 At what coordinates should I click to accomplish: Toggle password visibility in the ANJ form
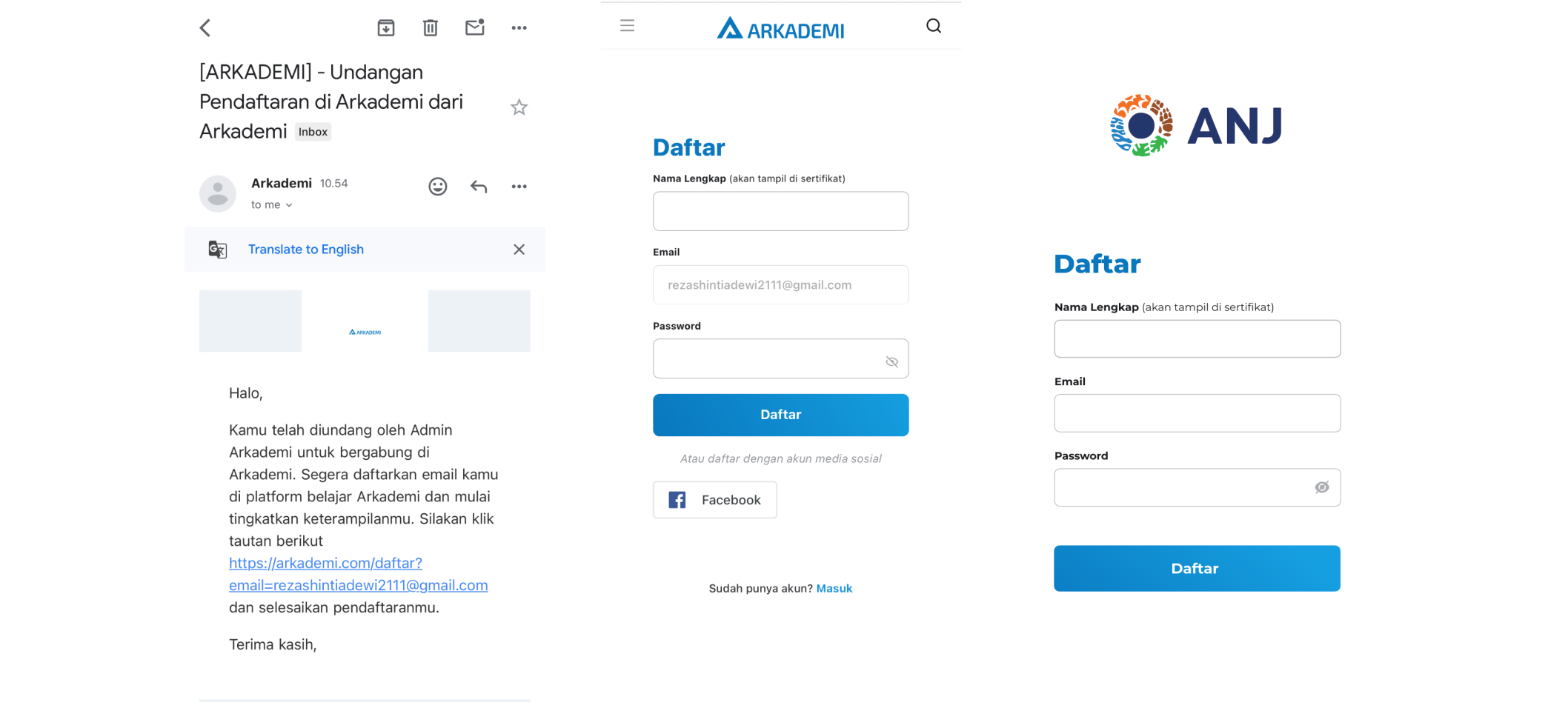(1322, 487)
